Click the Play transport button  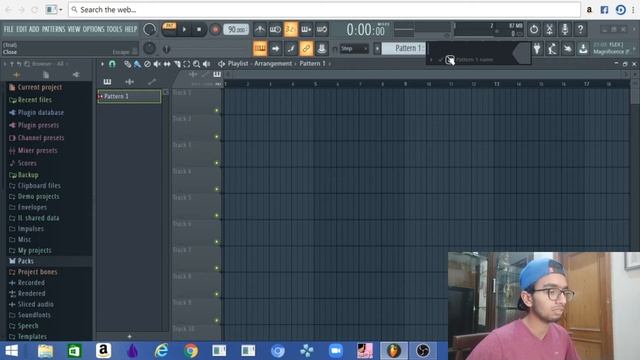[184, 29]
